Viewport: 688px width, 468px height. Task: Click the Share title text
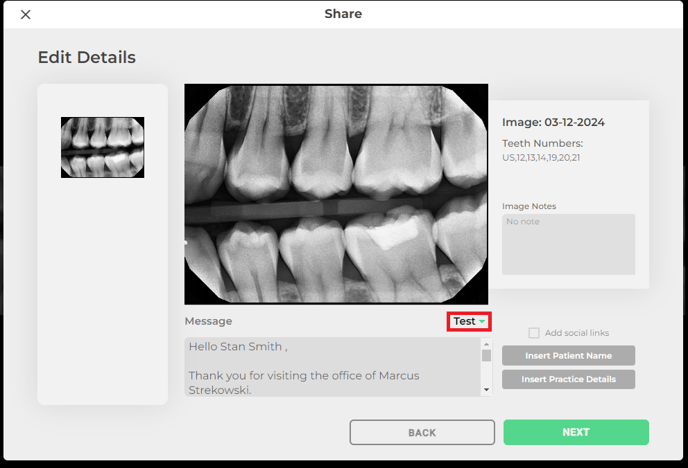pos(343,14)
